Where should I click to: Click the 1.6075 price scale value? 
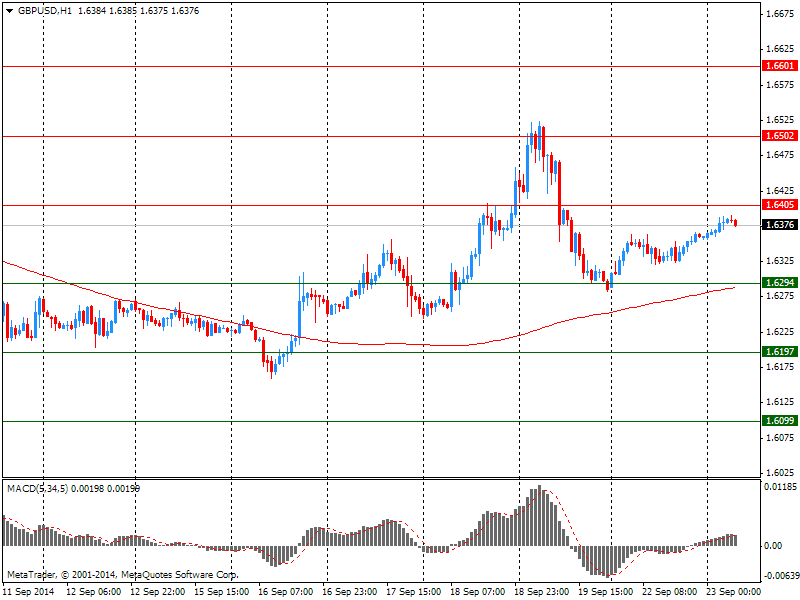click(781, 438)
